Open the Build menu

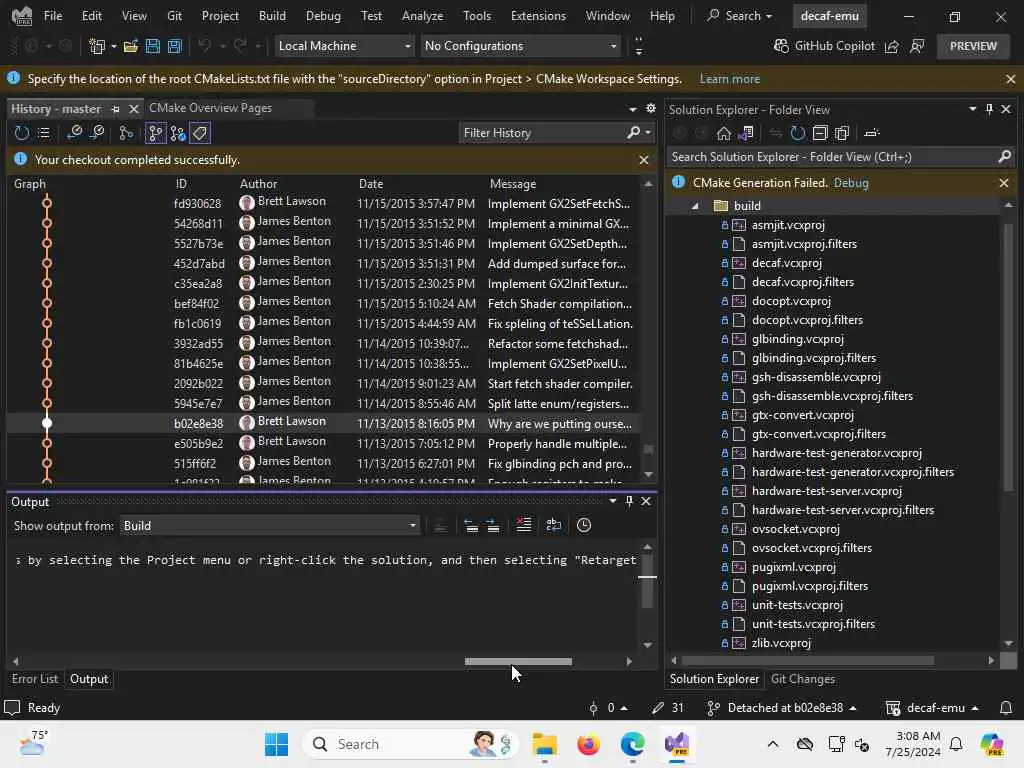tap(272, 16)
